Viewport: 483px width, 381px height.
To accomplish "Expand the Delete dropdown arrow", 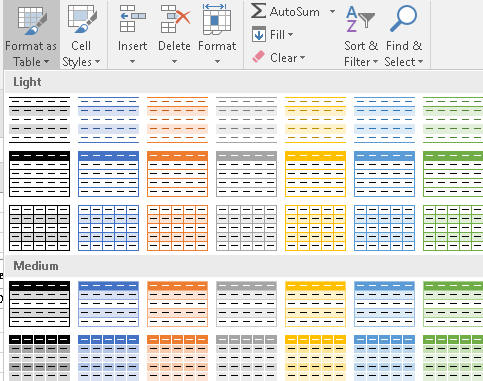I will pyautogui.click(x=174, y=62).
